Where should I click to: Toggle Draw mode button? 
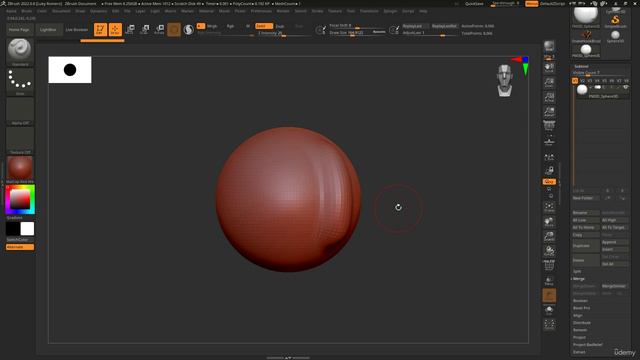pos(115,29)
